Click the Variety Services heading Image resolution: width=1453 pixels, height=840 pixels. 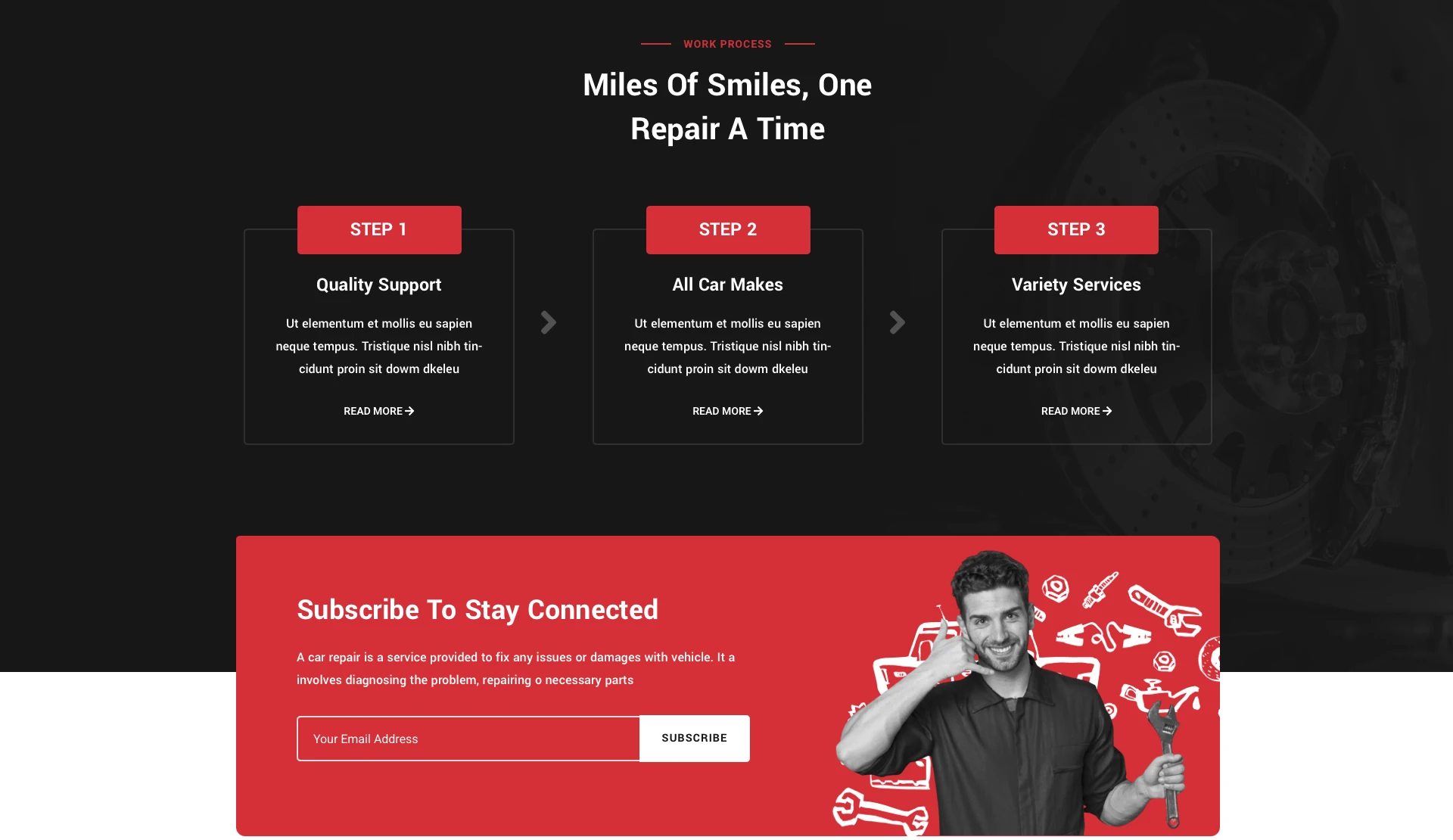coord(1076,285)
